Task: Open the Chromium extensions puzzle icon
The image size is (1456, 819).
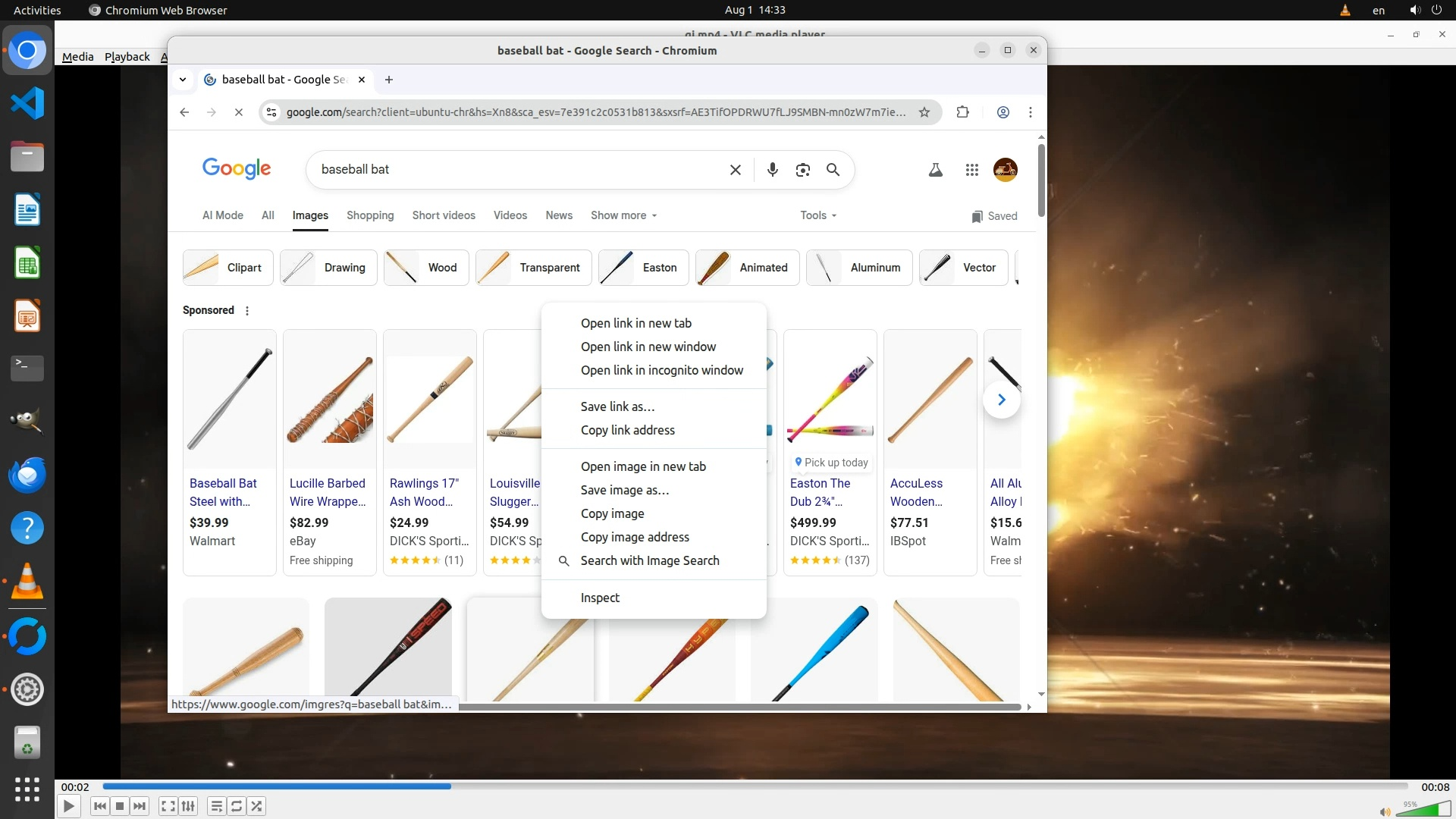Action: (962, 112)
